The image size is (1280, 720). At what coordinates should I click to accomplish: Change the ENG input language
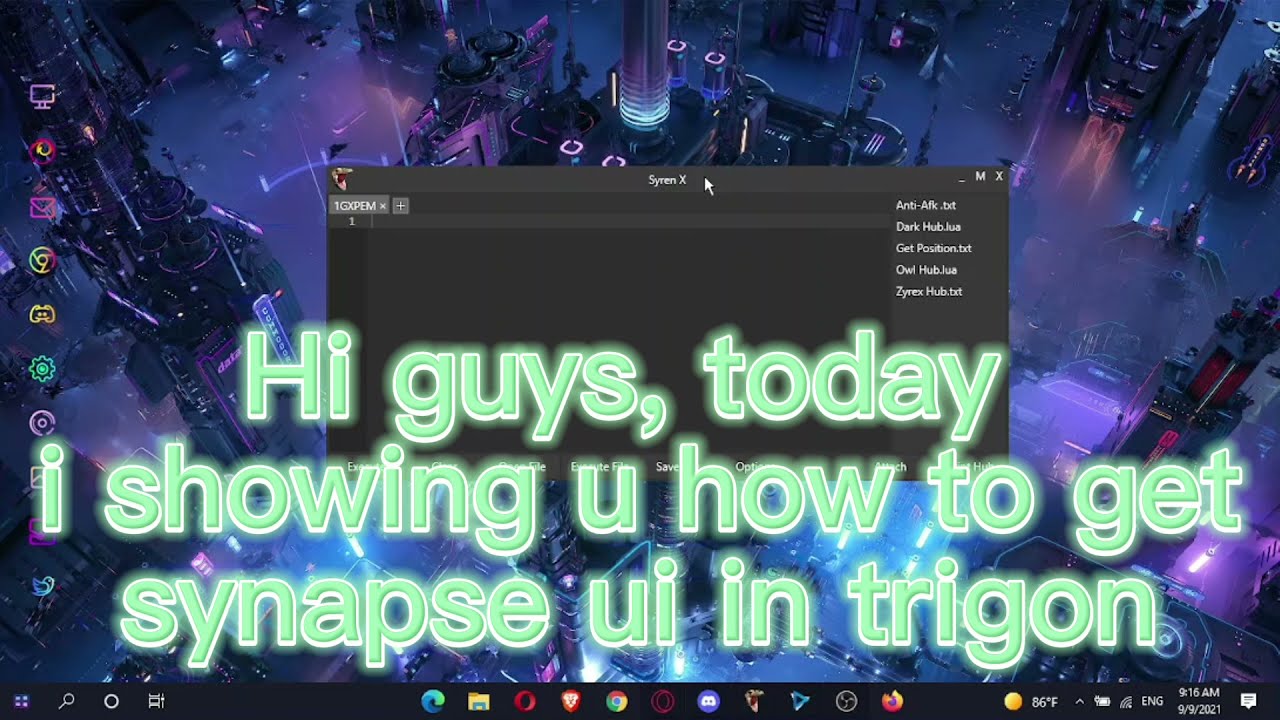pyautogui.click(x=1152, y=702)
